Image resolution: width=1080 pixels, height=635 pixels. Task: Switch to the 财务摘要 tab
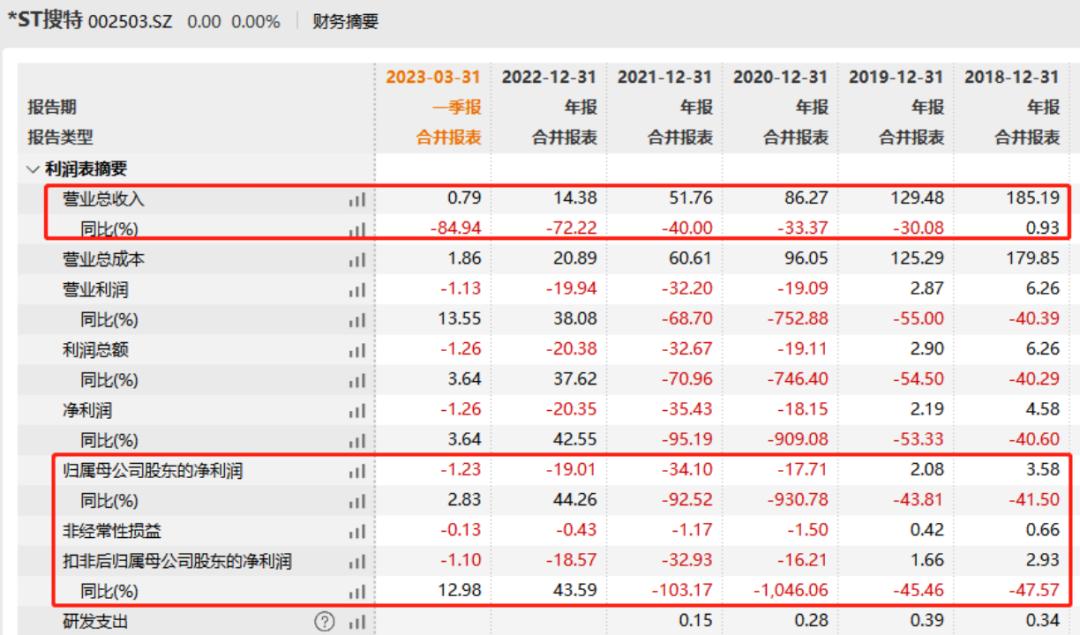[347, 20]
